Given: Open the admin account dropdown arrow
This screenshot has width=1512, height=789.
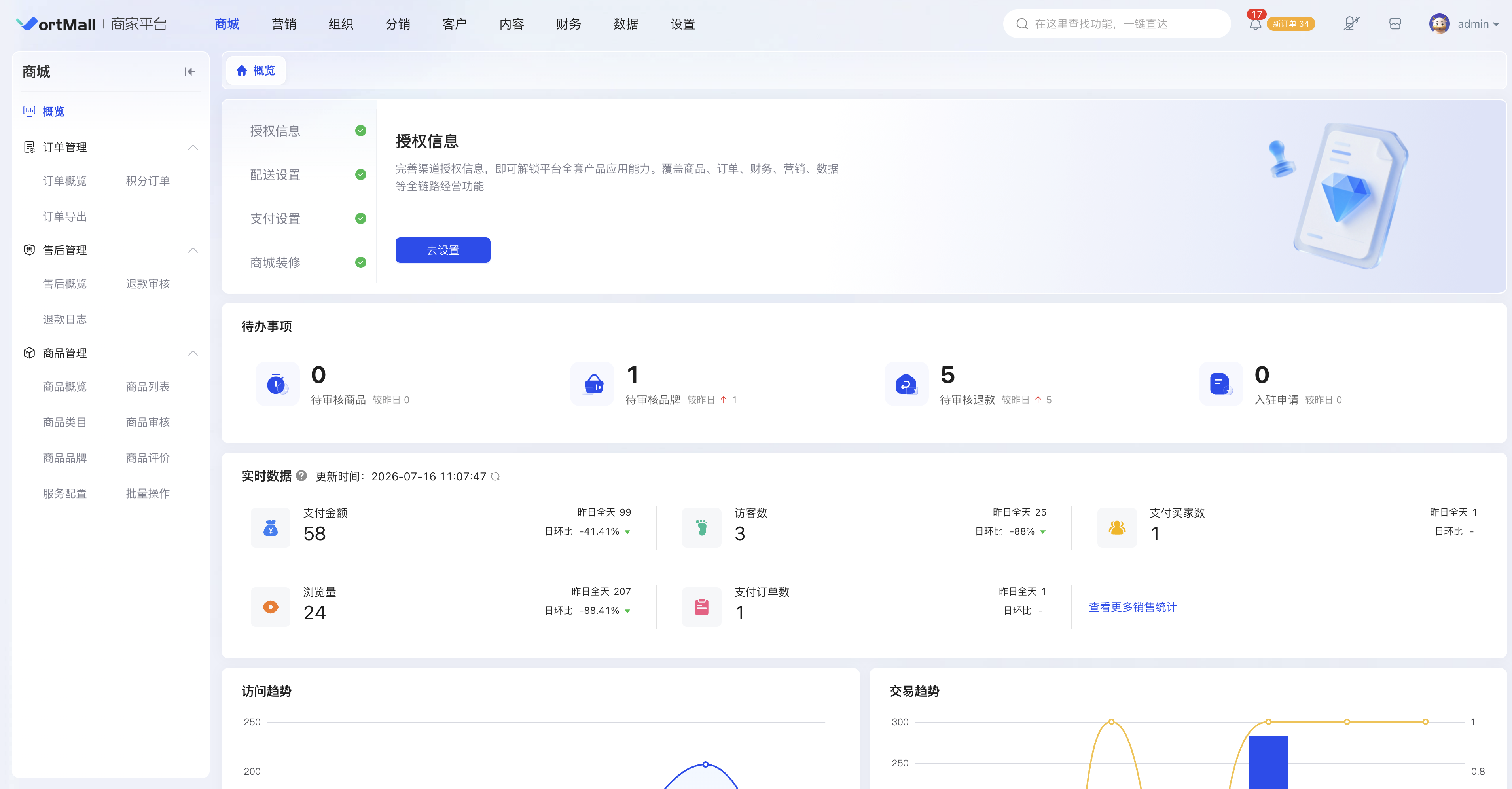Looking at the screenshot, I should (1496, 25).
